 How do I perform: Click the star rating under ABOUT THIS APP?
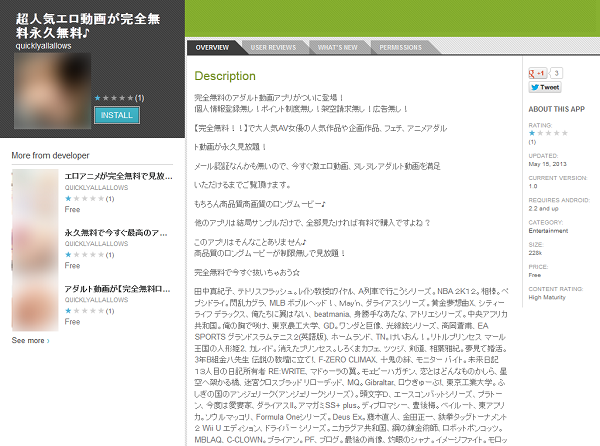tap(548, 133)
